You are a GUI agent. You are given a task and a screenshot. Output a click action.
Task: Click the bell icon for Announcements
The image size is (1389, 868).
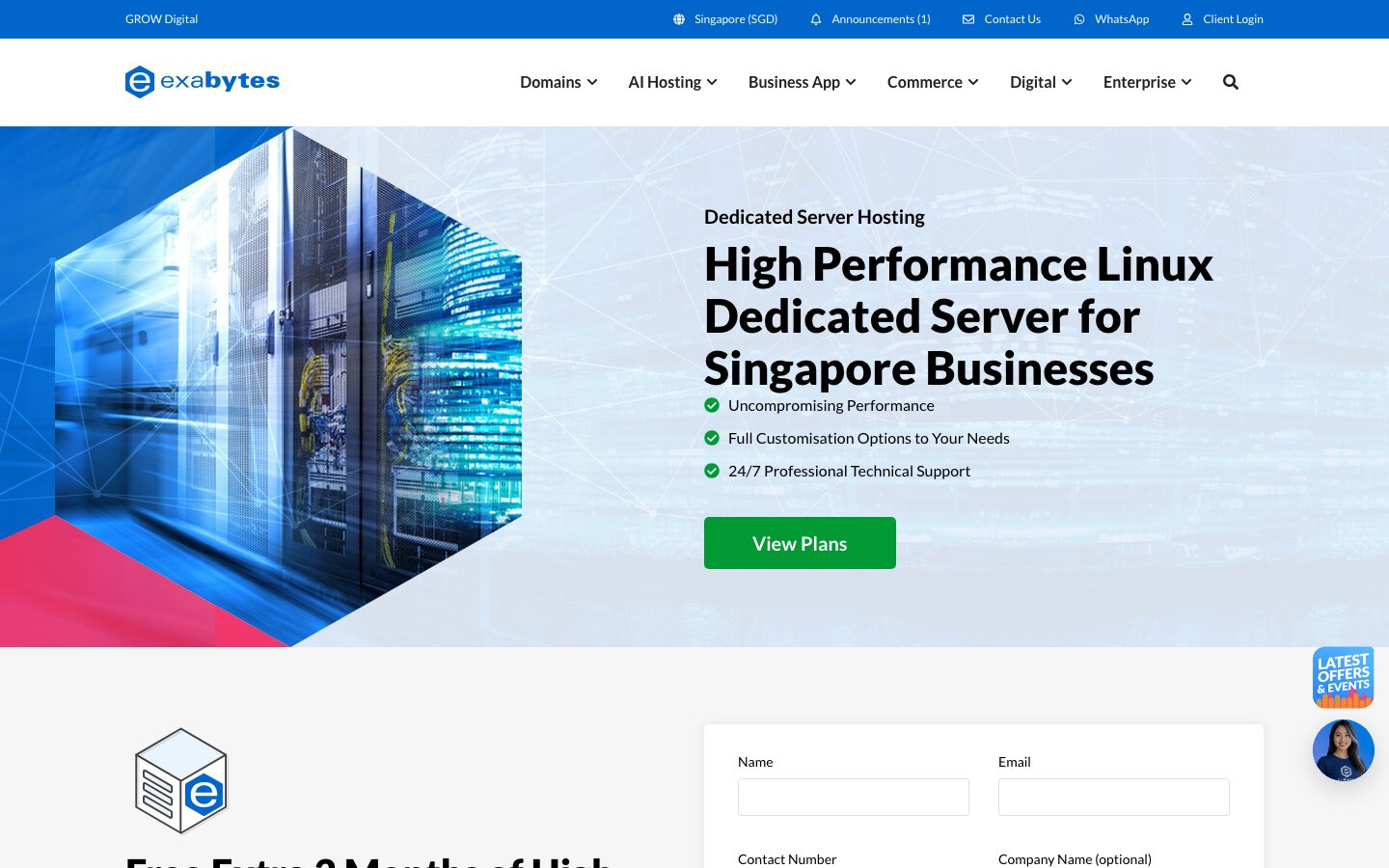click(816, 19)
